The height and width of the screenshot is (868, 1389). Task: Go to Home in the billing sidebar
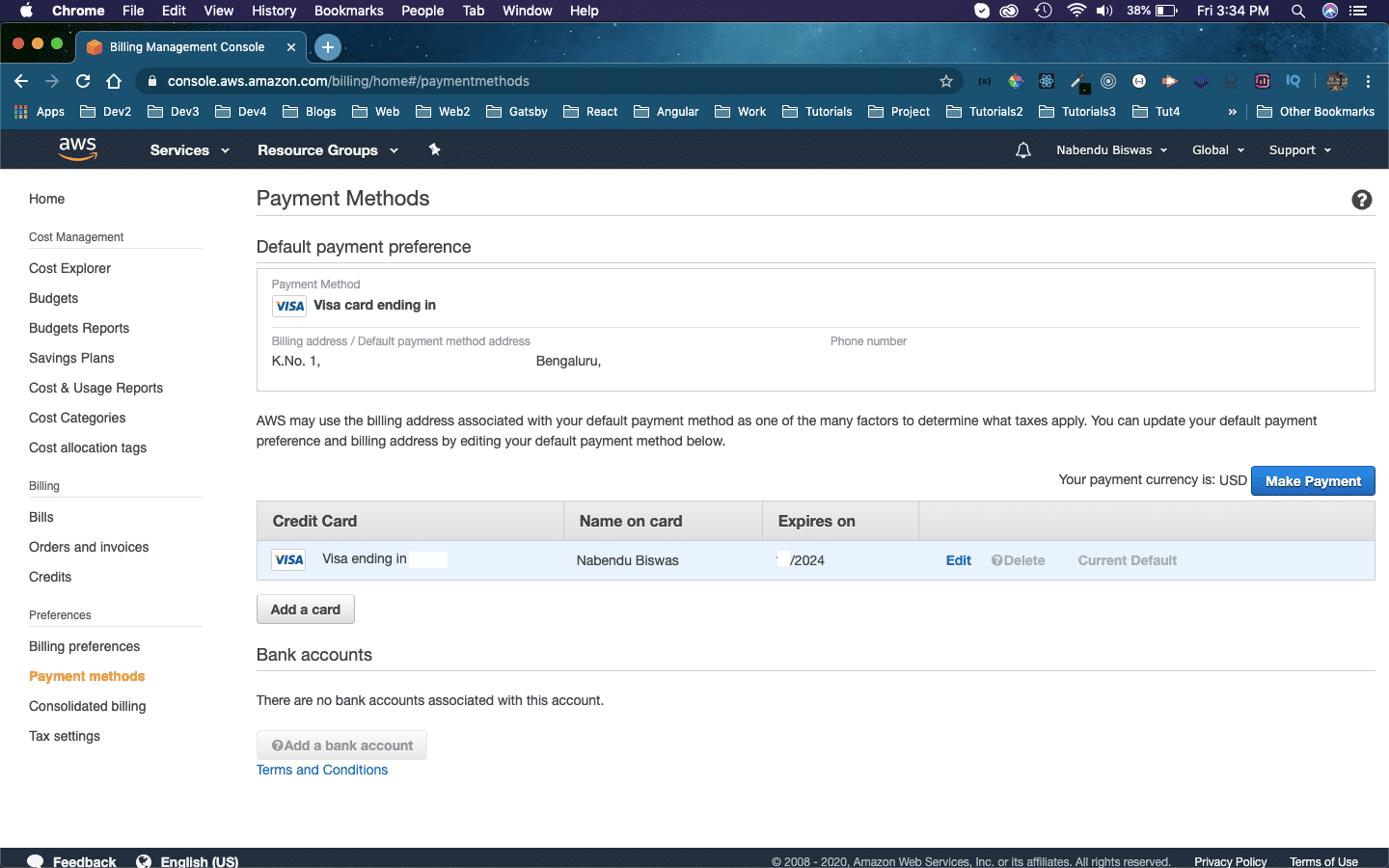click(x=46, y=199)
